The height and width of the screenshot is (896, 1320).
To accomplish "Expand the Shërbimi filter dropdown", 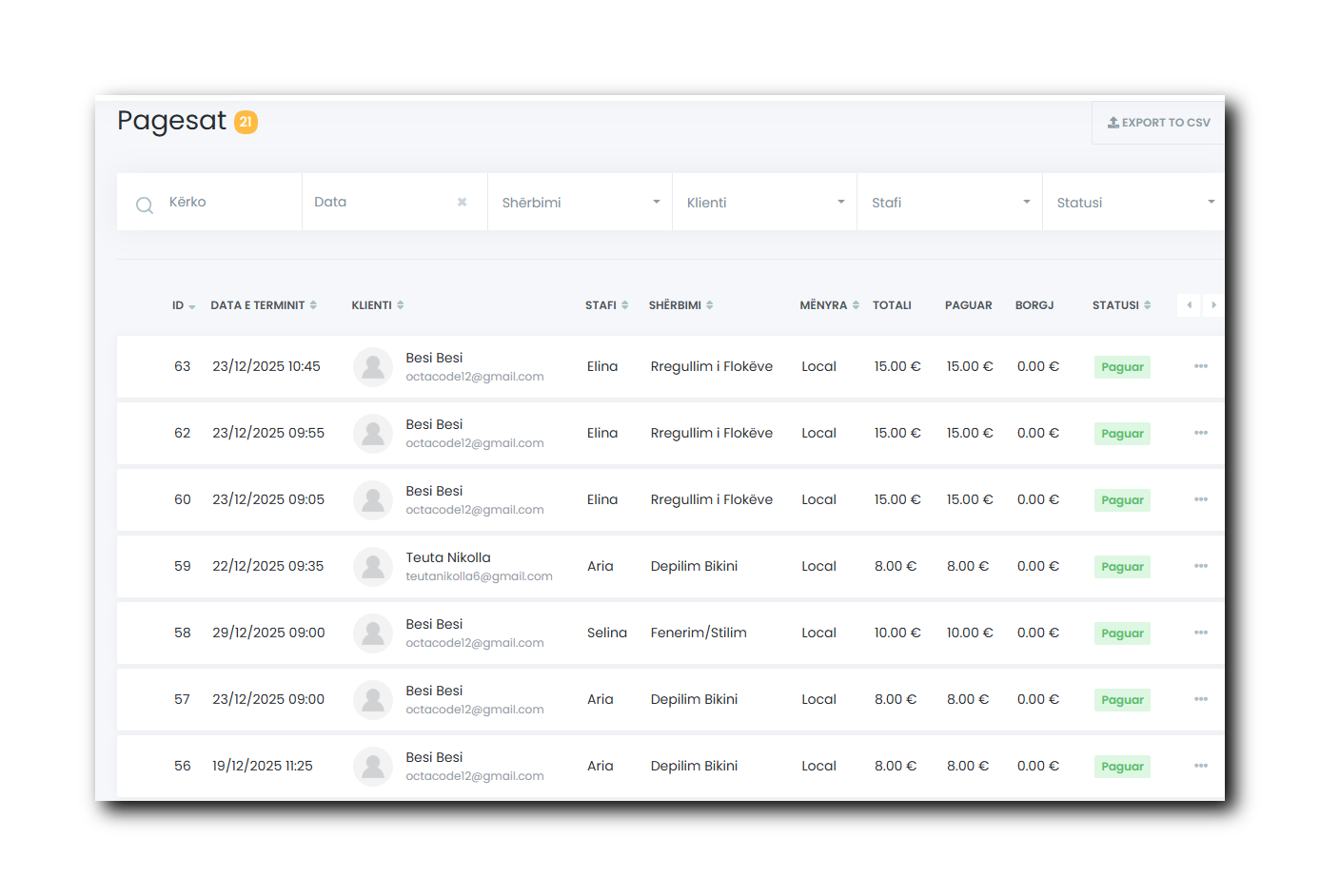I will tap(580, 203).
